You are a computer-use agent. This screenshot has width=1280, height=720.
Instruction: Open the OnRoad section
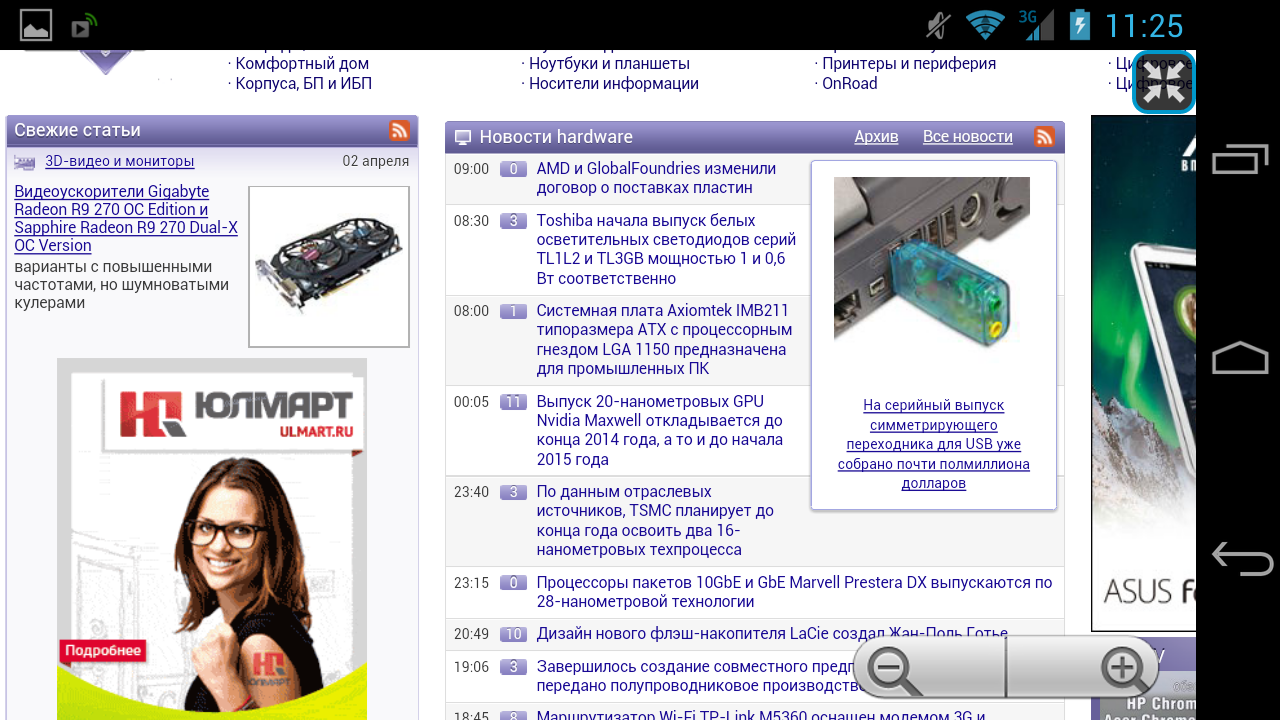(x=849, y=83)
